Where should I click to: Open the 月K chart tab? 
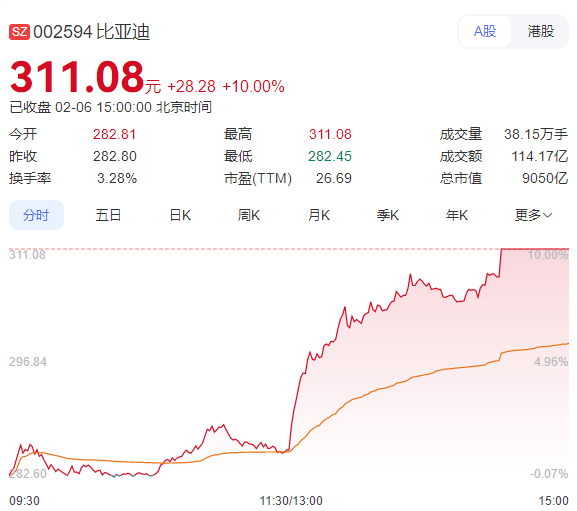(319, 215)
